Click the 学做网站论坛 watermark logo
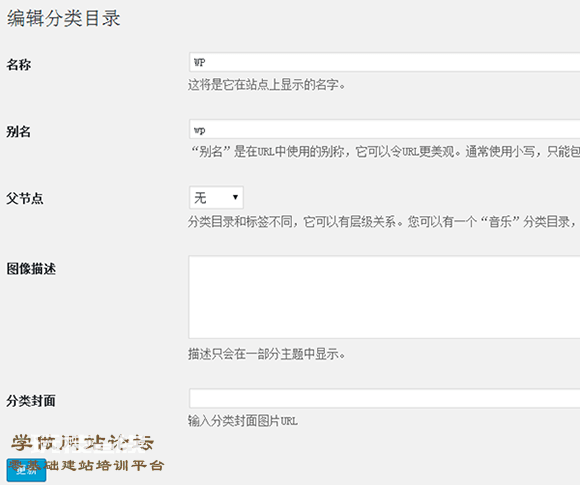Screen dimensions: 580x485 click(x=82, y=443)
